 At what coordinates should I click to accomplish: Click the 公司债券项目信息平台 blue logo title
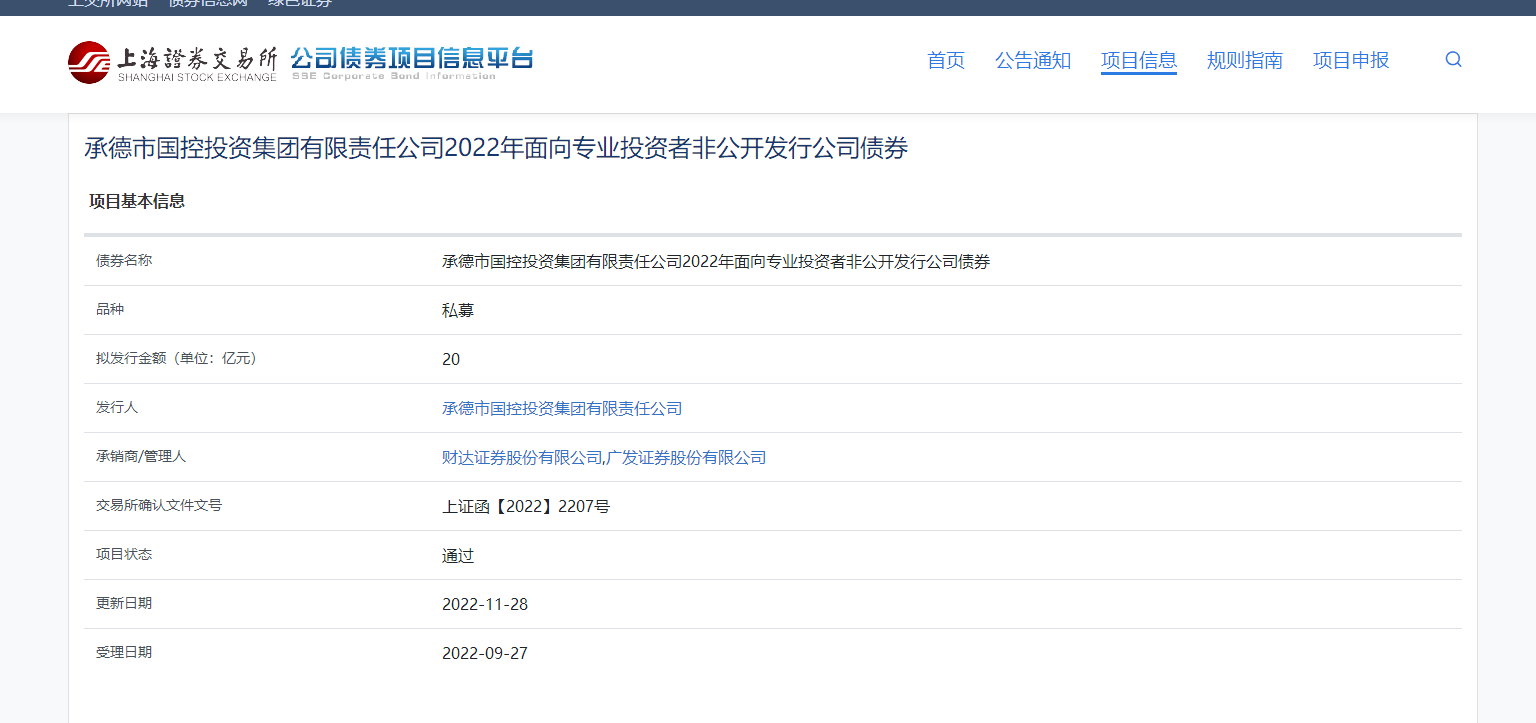coord(411,58)
